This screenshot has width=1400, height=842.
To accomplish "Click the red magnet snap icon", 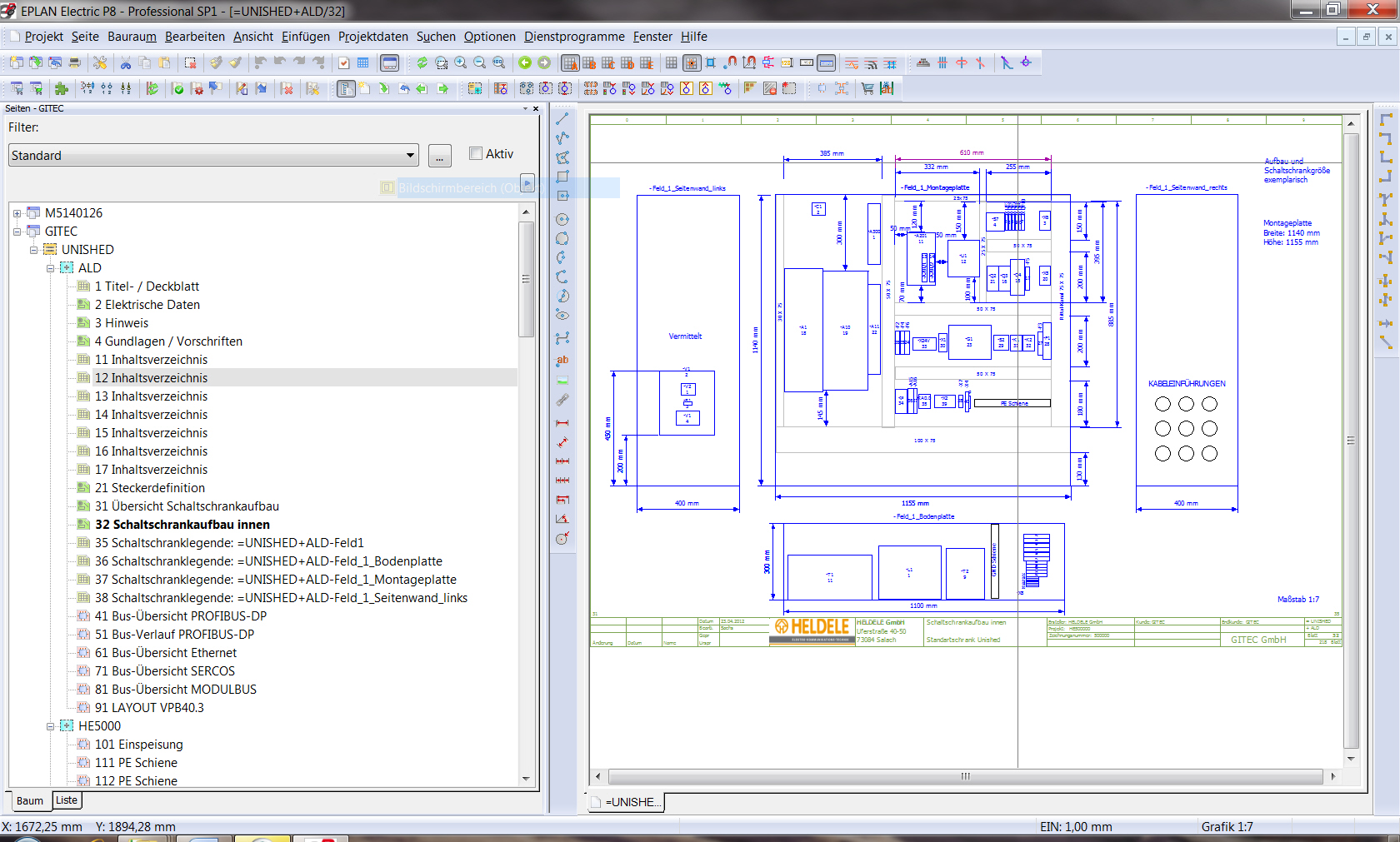I will coord(730,63).
